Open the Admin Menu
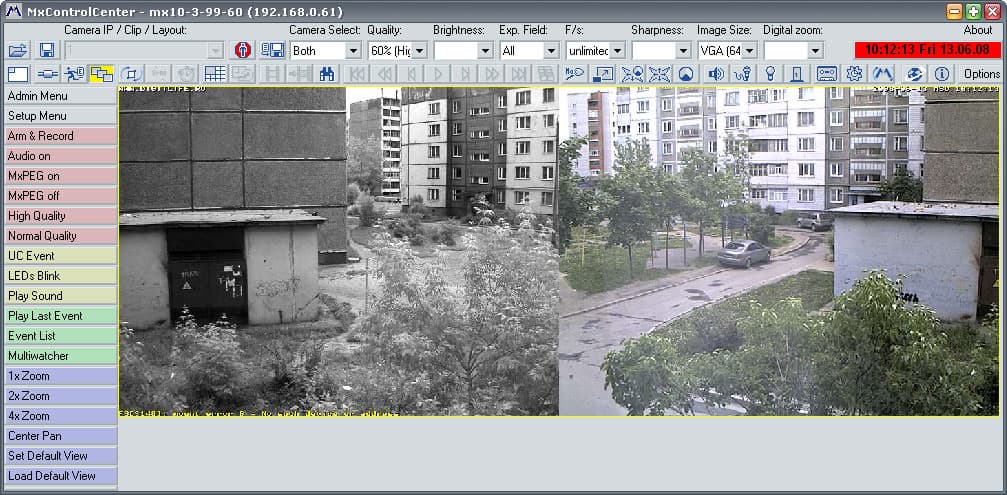The height and width of the screenshot is (495, 1007). click(60, 96)
